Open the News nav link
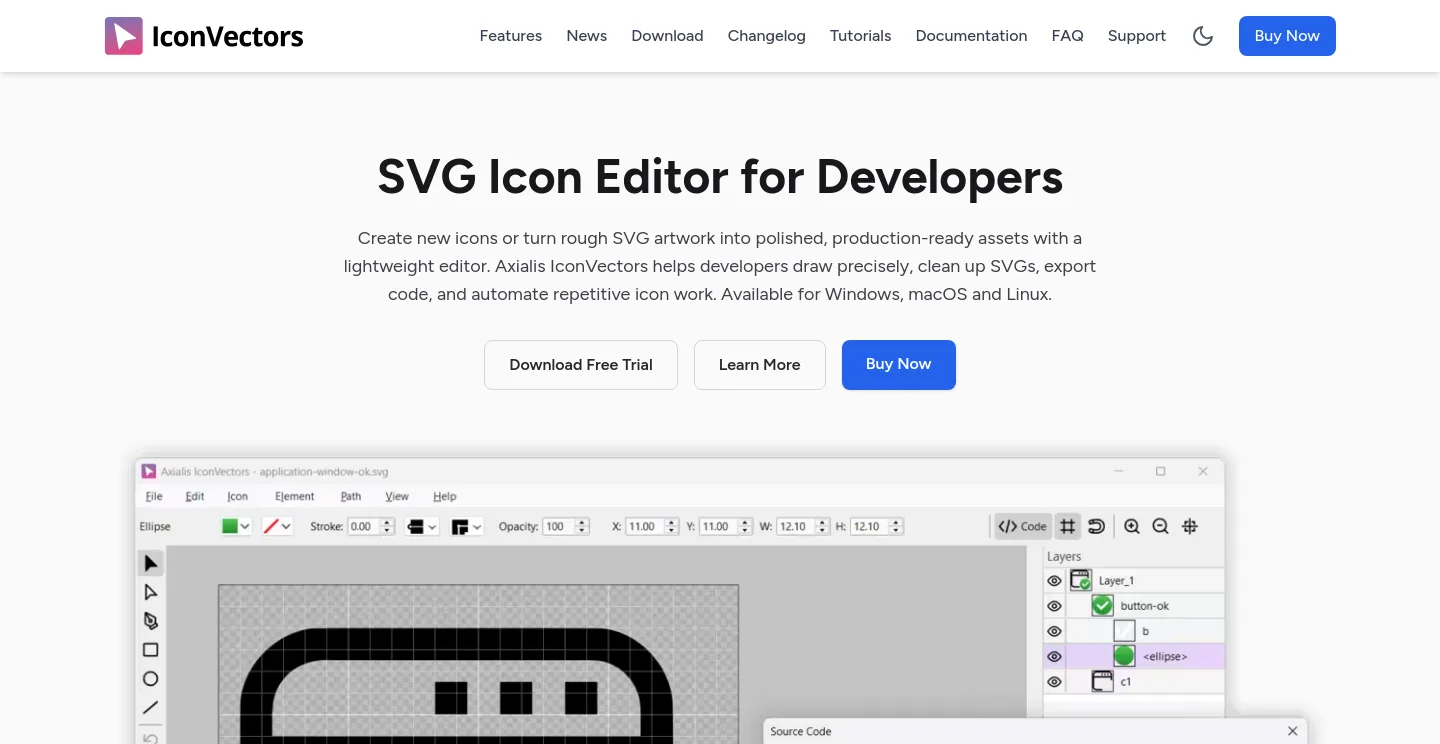This screenshot has height=744, width=1440. [587, 36]
